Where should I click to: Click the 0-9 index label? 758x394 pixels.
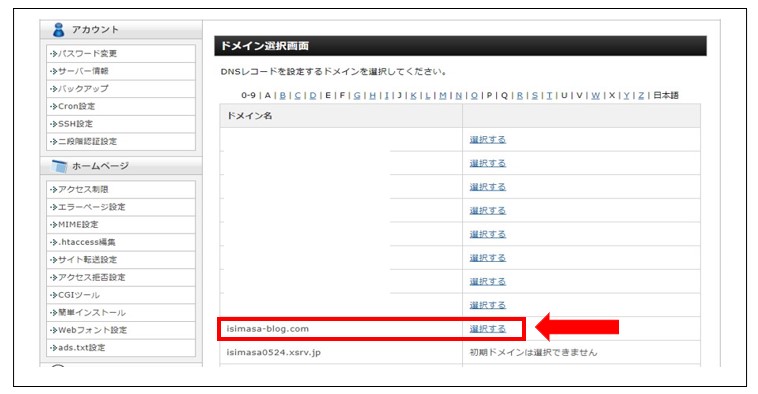[248, 95]
